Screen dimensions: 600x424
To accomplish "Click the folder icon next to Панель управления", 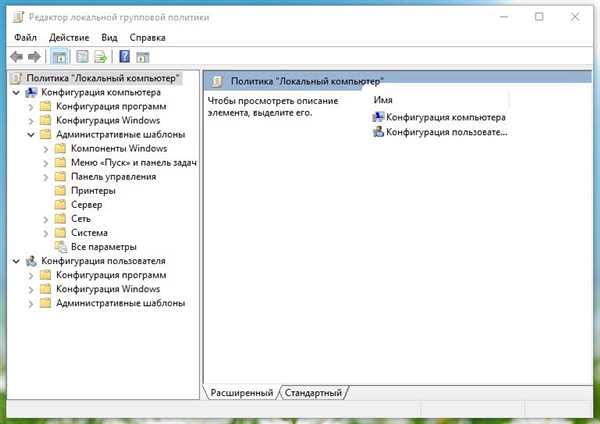I will coord(60,176).
